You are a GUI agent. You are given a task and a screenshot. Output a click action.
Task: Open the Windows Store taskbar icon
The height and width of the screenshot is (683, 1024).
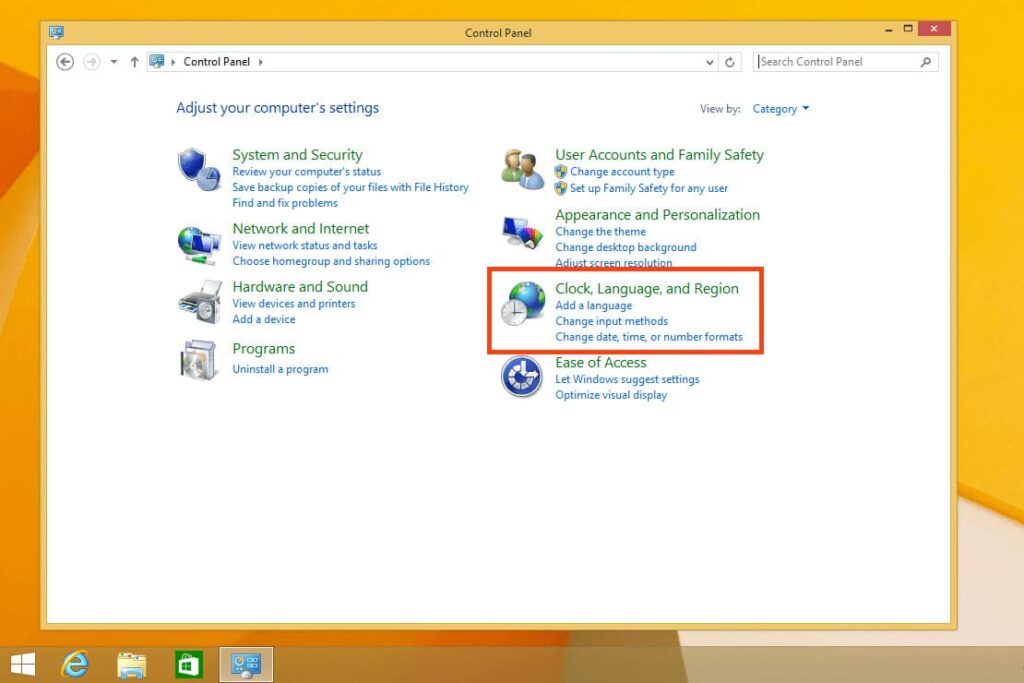click(188, 664)
